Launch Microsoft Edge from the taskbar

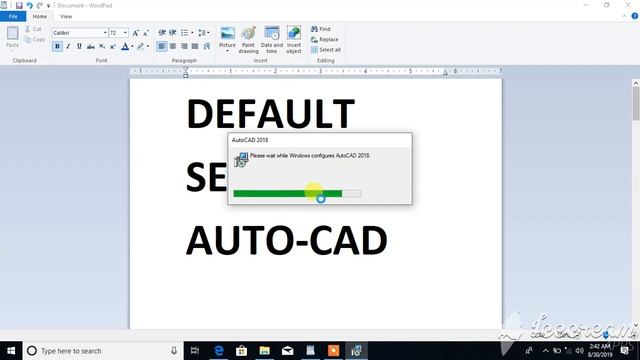point(219,351)
